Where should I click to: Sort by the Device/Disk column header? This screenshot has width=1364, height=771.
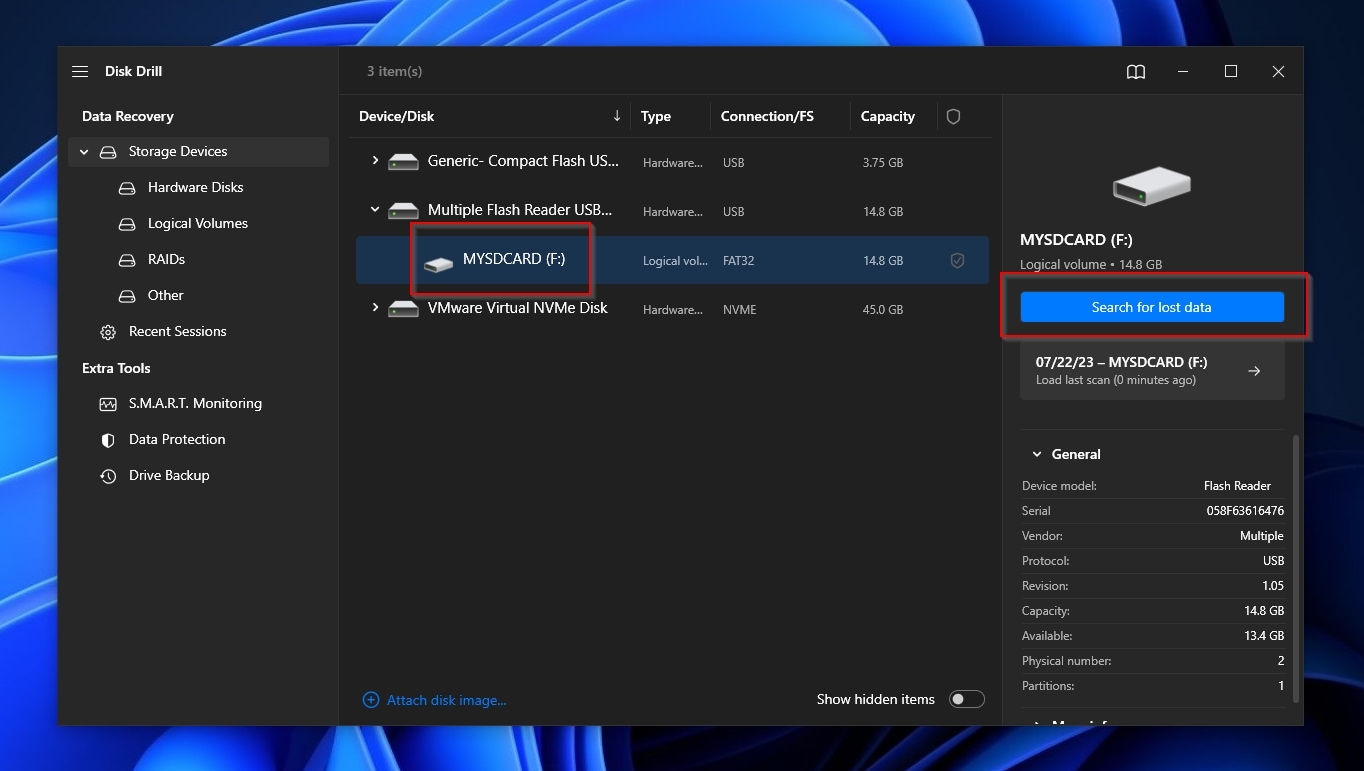(396, 117)
